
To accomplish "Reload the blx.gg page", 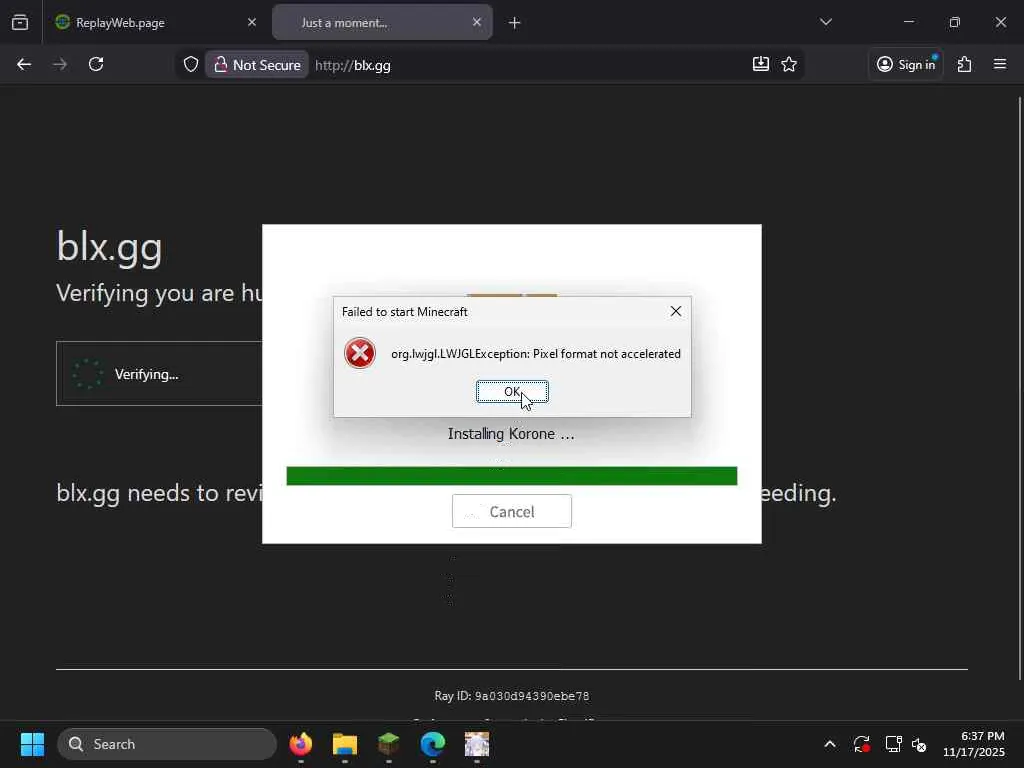I will pos(96,65).
